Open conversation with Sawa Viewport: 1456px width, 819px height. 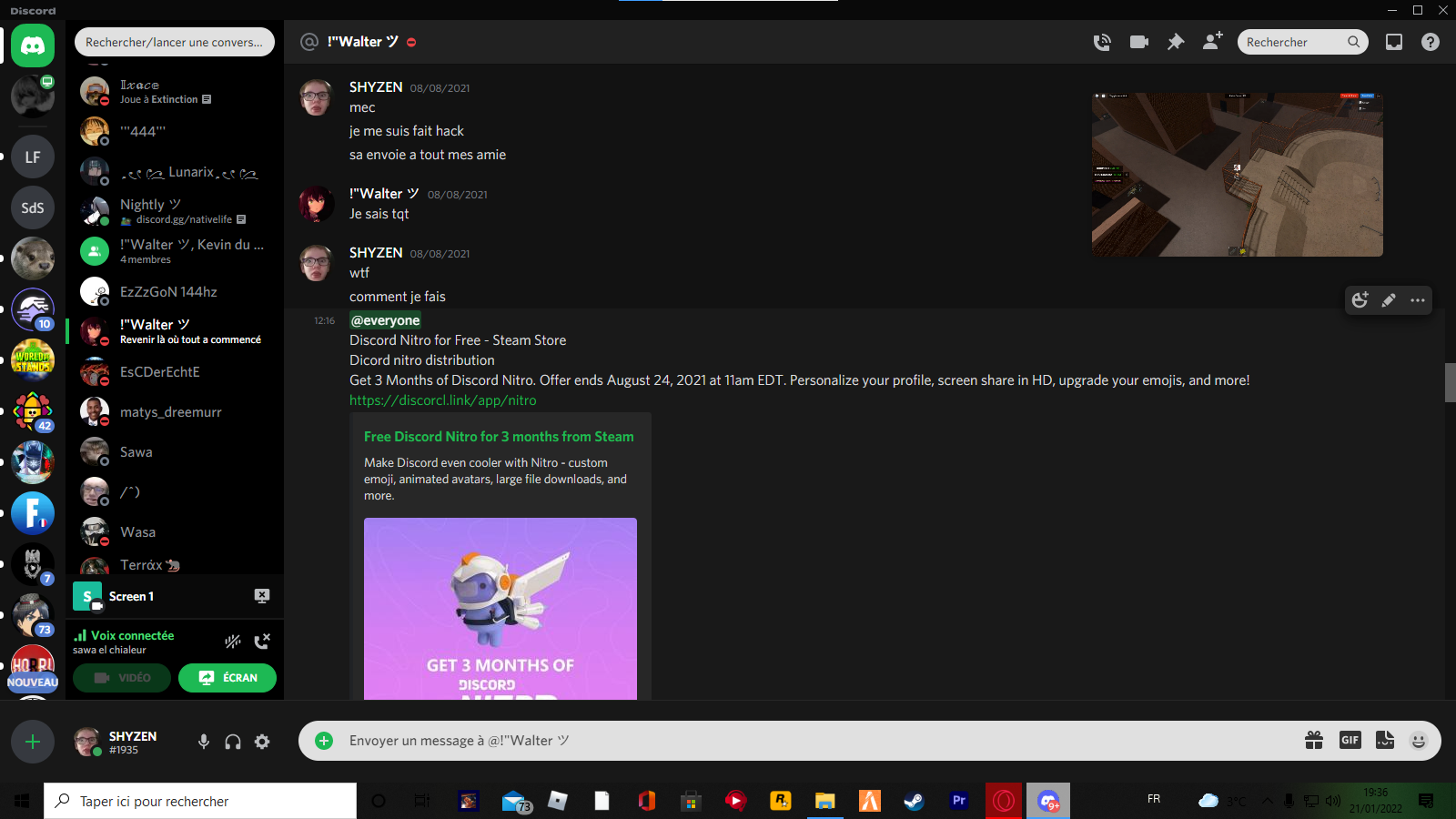(x=175, y=452)
